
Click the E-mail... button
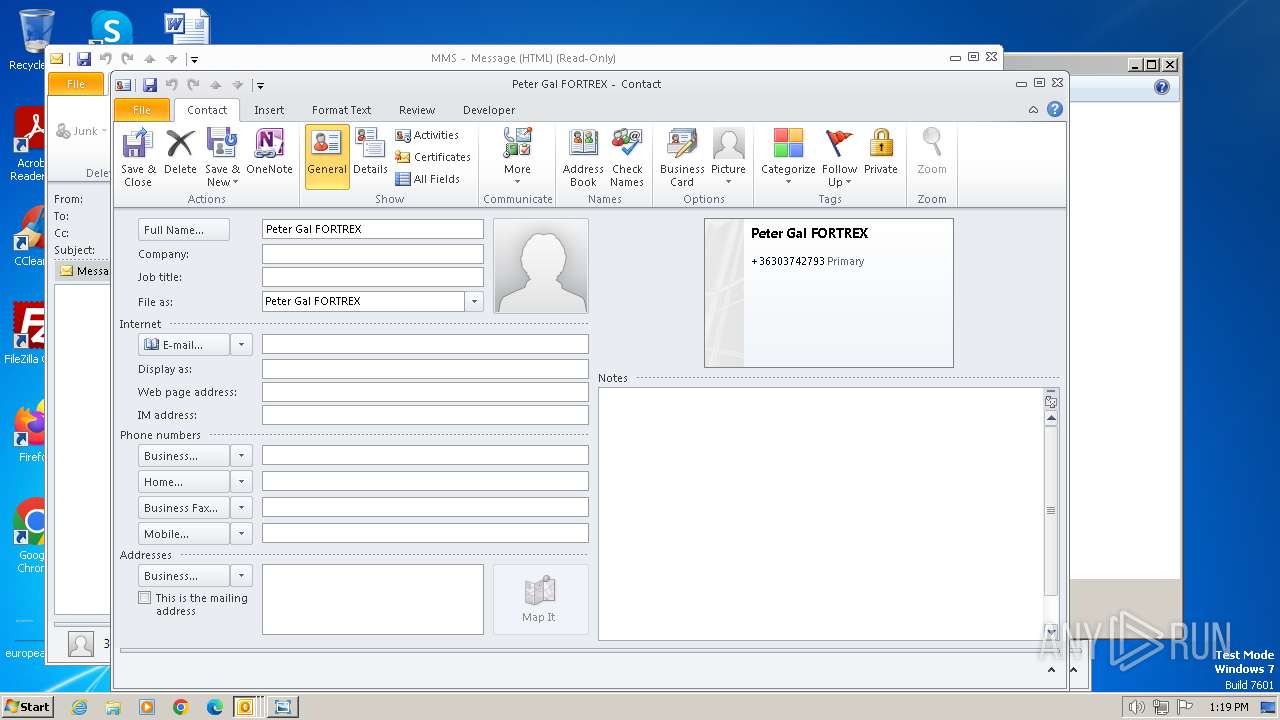click(184, 345)
